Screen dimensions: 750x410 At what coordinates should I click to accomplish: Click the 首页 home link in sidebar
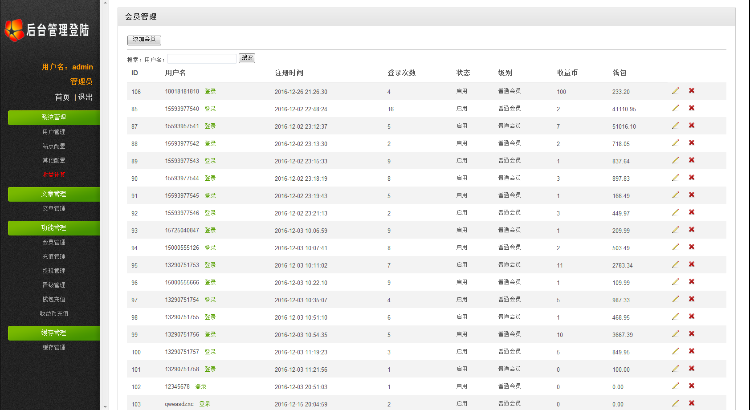coord(62,97)
